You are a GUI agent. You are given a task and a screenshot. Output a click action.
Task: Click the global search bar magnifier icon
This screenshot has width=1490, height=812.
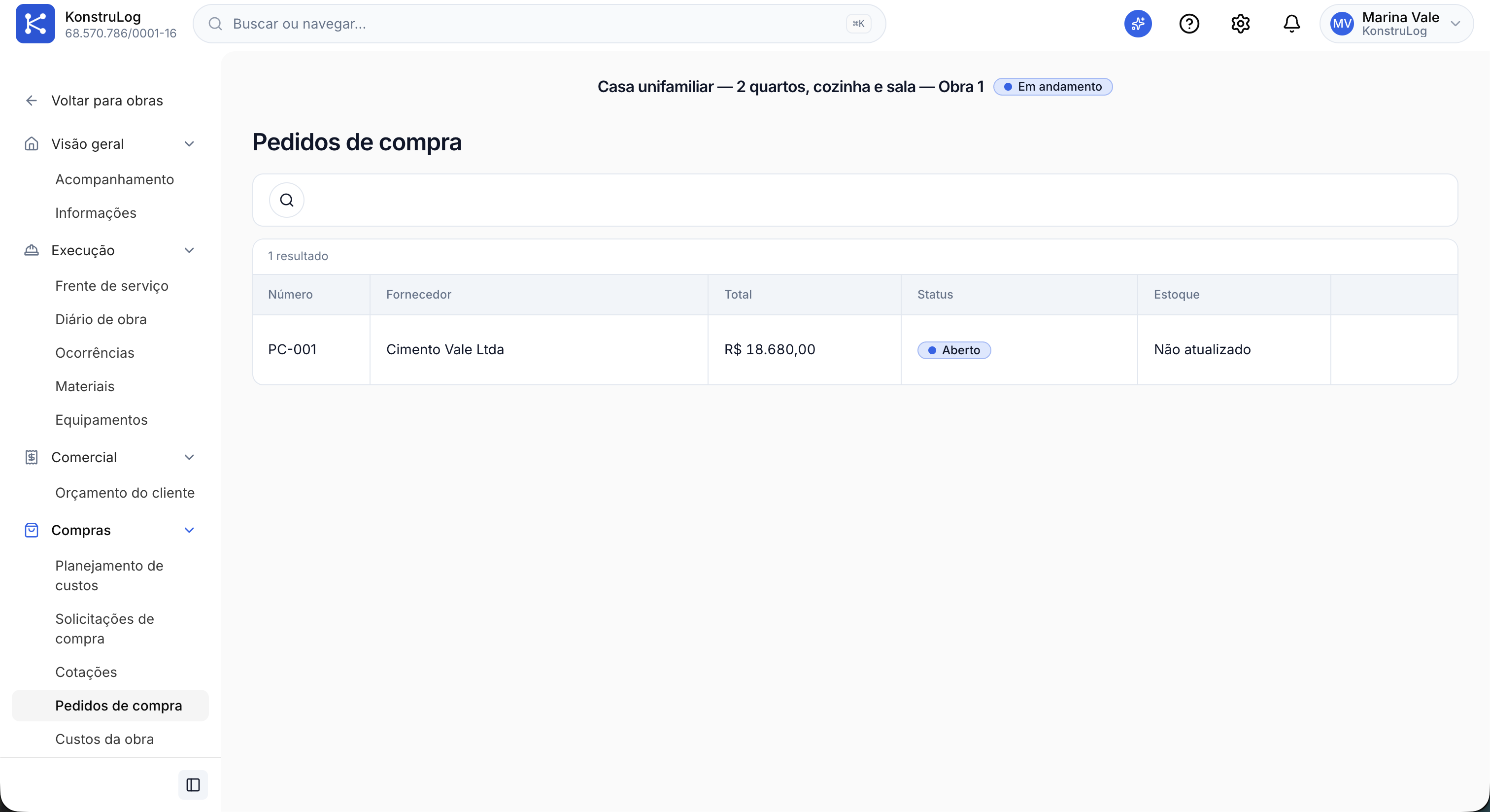(215, 24)
